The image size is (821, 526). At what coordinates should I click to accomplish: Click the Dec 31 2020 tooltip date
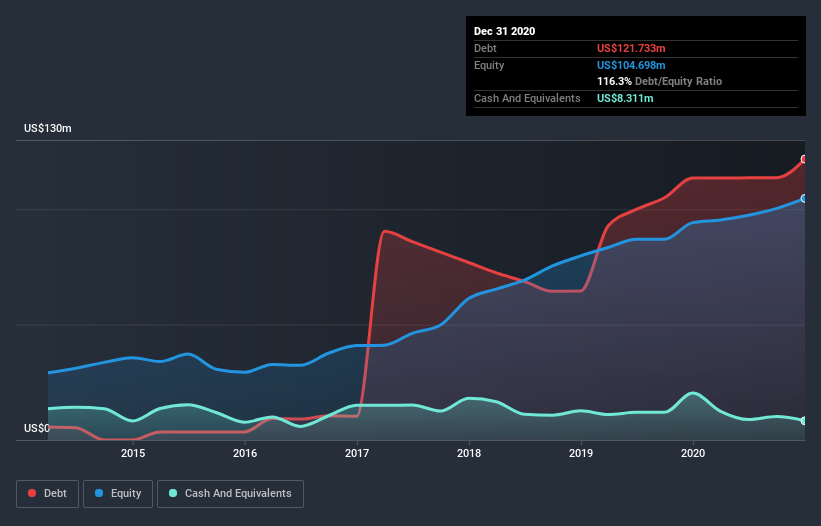tap(504, 31)
